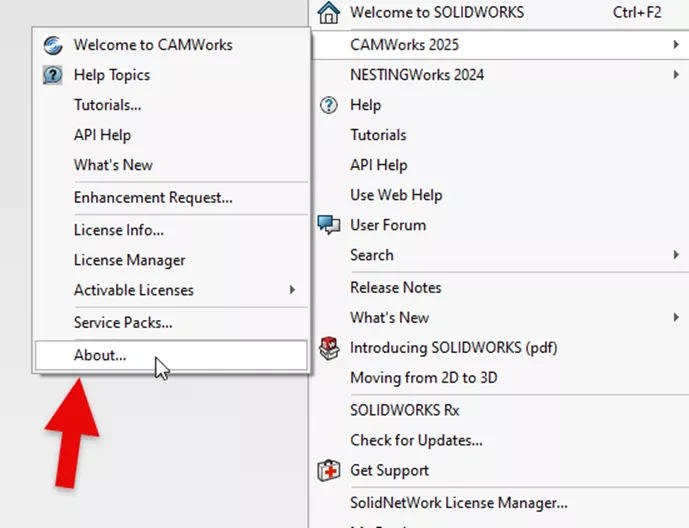Click the speech bubbles icon beside User Forum
Viewport: 689px width, 528px height.
click(329, 225)
